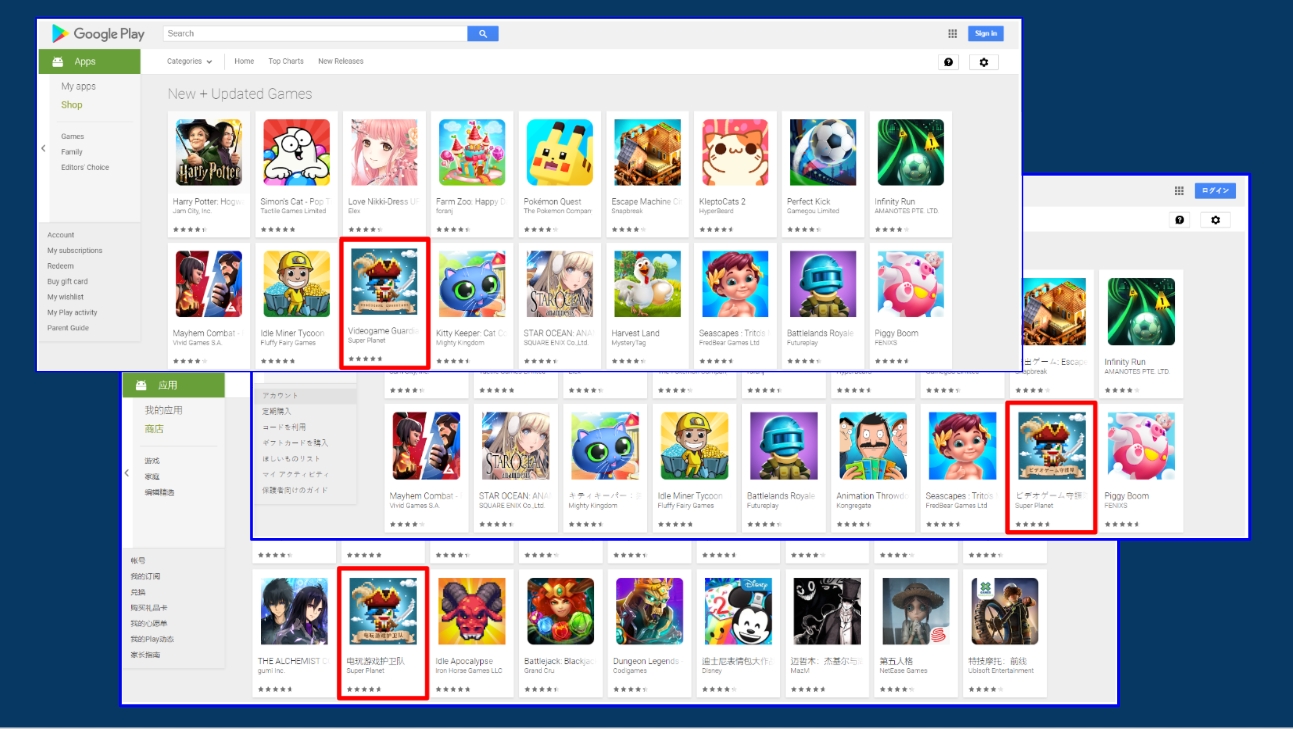Open the Google Play logo link
Screen dimensions: 1293x729
[x=98, y=34]
